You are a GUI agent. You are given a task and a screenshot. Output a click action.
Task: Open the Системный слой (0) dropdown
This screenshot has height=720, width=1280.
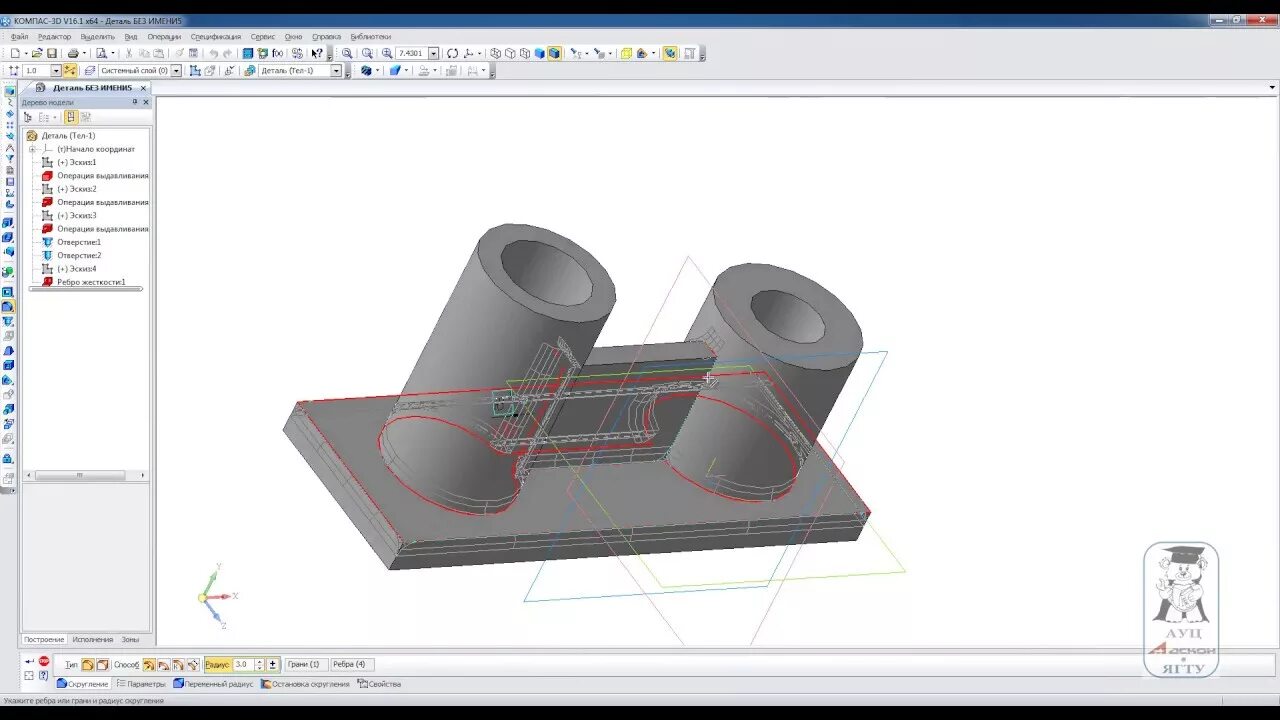(176, 71)
